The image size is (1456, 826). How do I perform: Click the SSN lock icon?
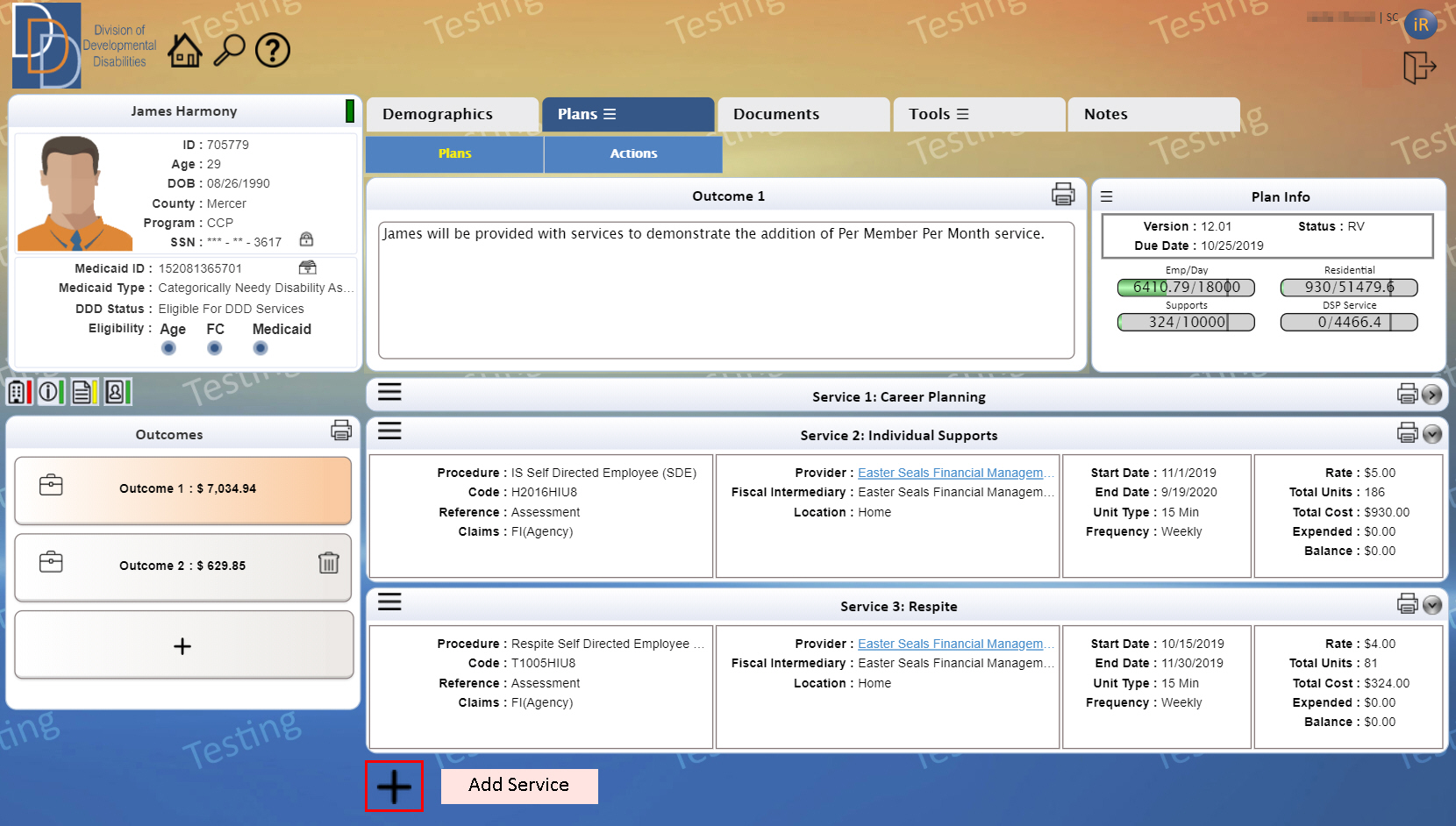pyautogui.click(x=306, y=239)
